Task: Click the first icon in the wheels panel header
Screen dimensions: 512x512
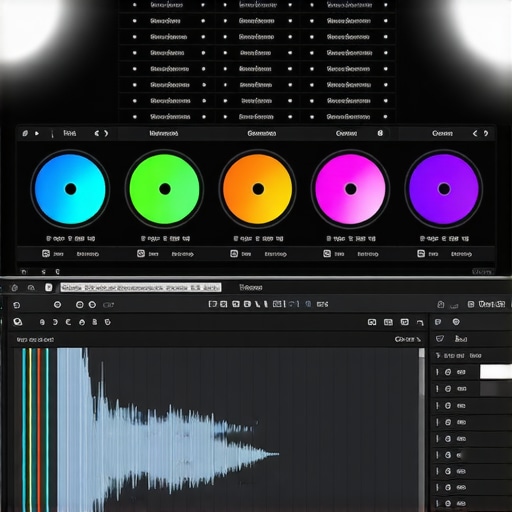Action: (25, 133)
